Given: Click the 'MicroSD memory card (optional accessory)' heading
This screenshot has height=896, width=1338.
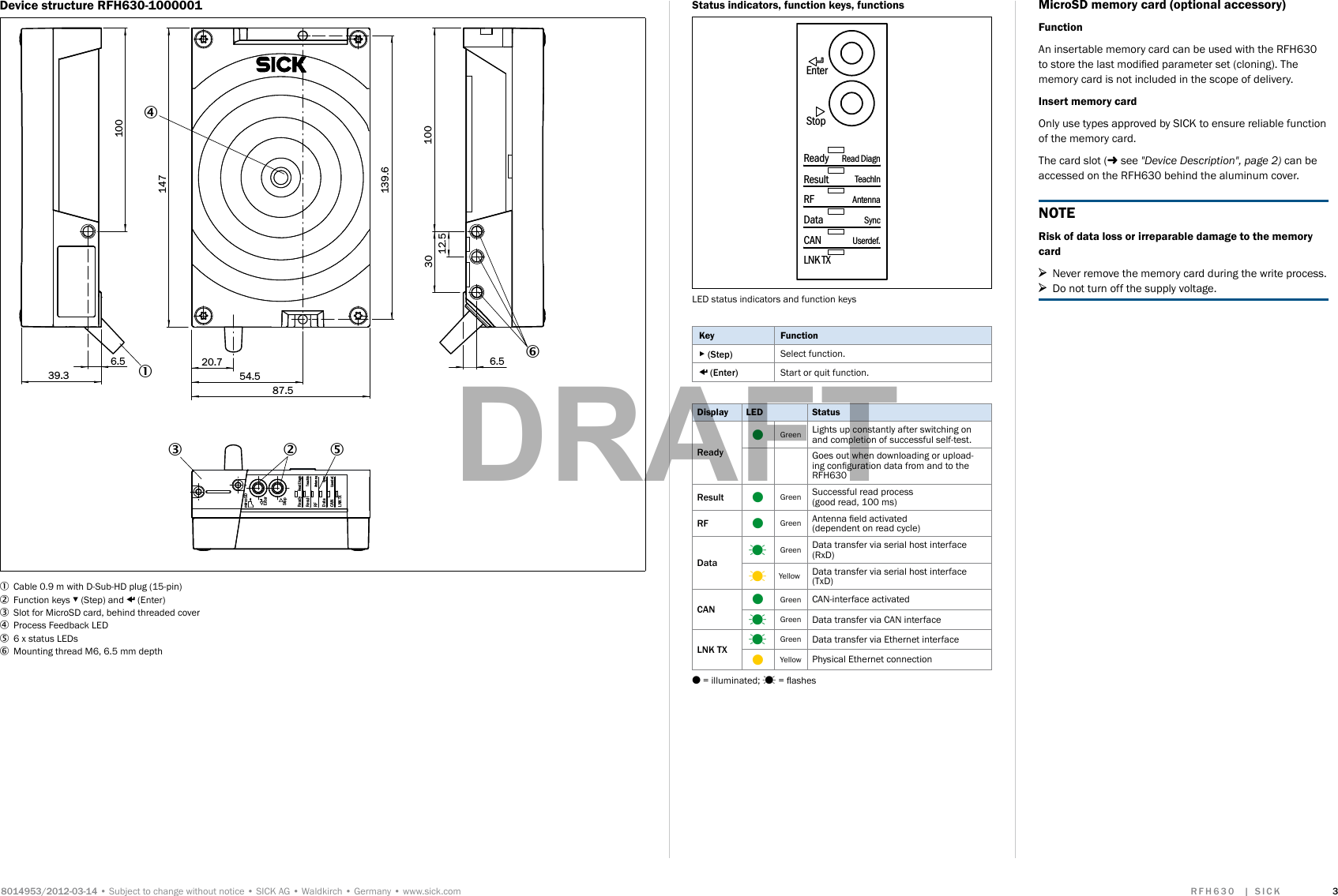Looking at the screenshot, I should coord(1162,6).
